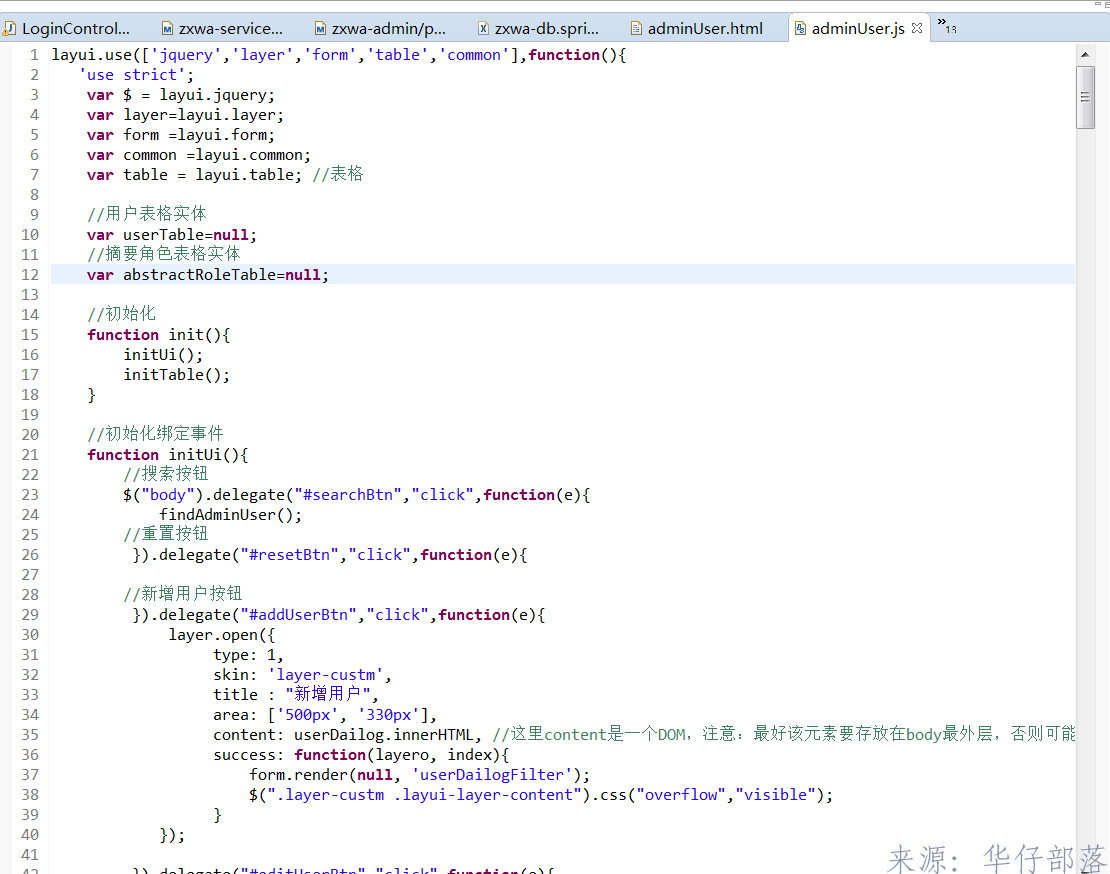Click the highlighted line 'var abstractRoleTable=null;'

[208, 275]
